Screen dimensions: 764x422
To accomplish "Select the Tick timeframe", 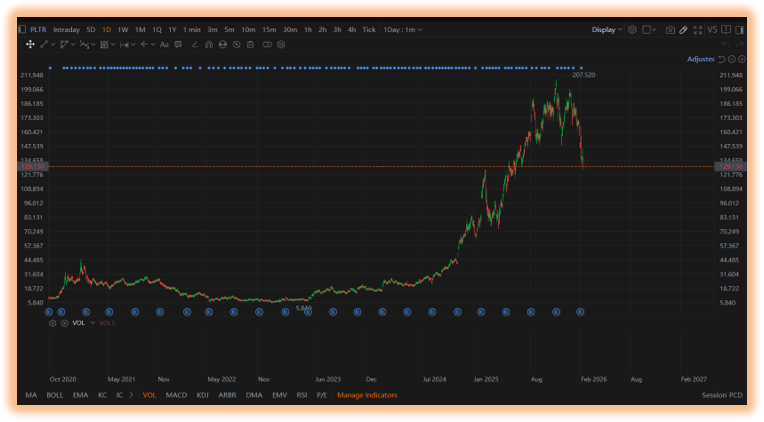I will pyautogui.click(x=369, y=30).
